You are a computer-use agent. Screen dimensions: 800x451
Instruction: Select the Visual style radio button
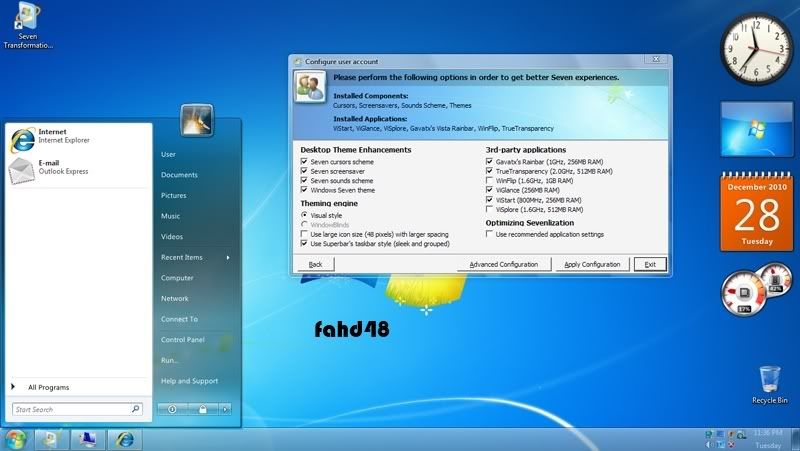pyautogui.click(x=304, y=215)
